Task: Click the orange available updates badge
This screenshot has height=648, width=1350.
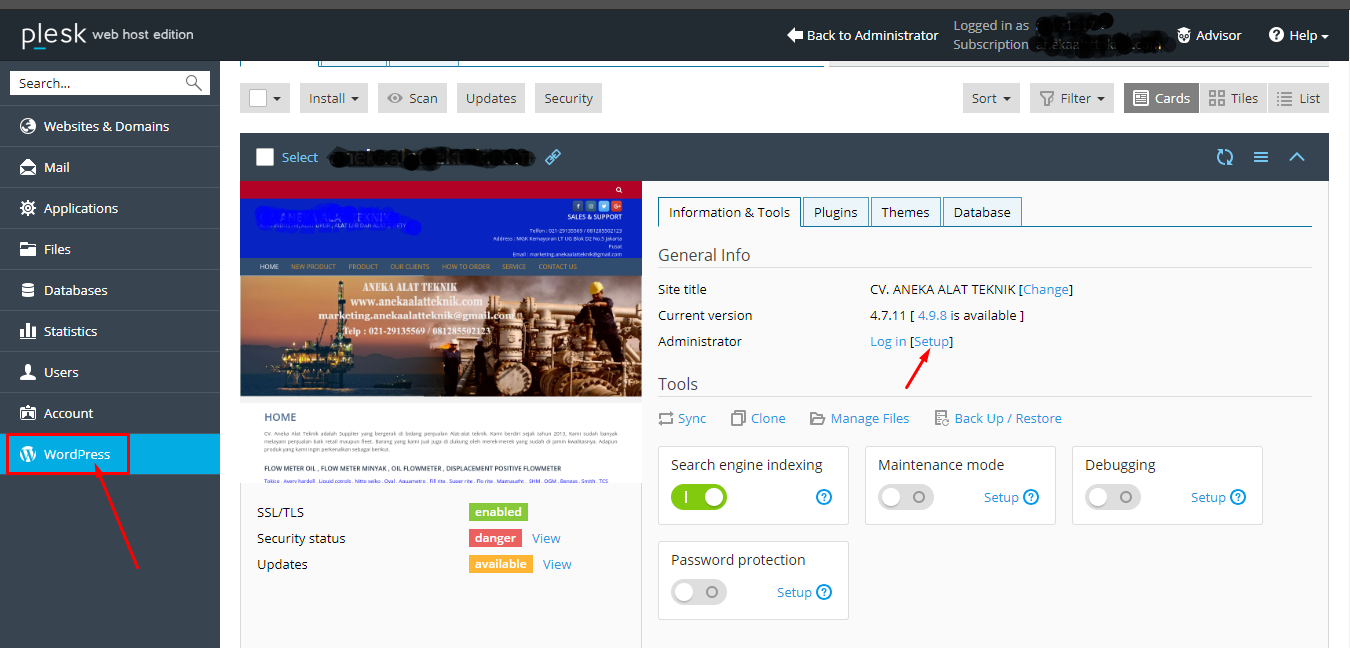Action: pyautogui.click(x=501, y=564)
